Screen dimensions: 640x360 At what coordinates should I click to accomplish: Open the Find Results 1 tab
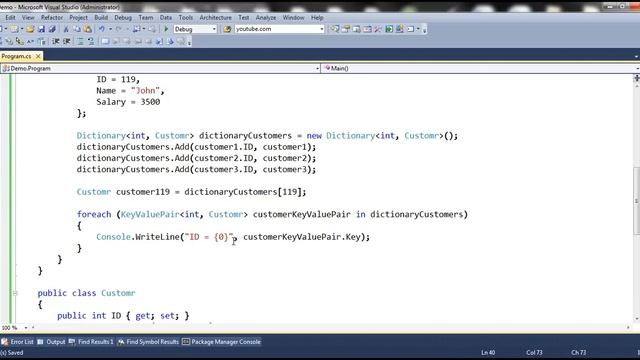tap(91, 342)
